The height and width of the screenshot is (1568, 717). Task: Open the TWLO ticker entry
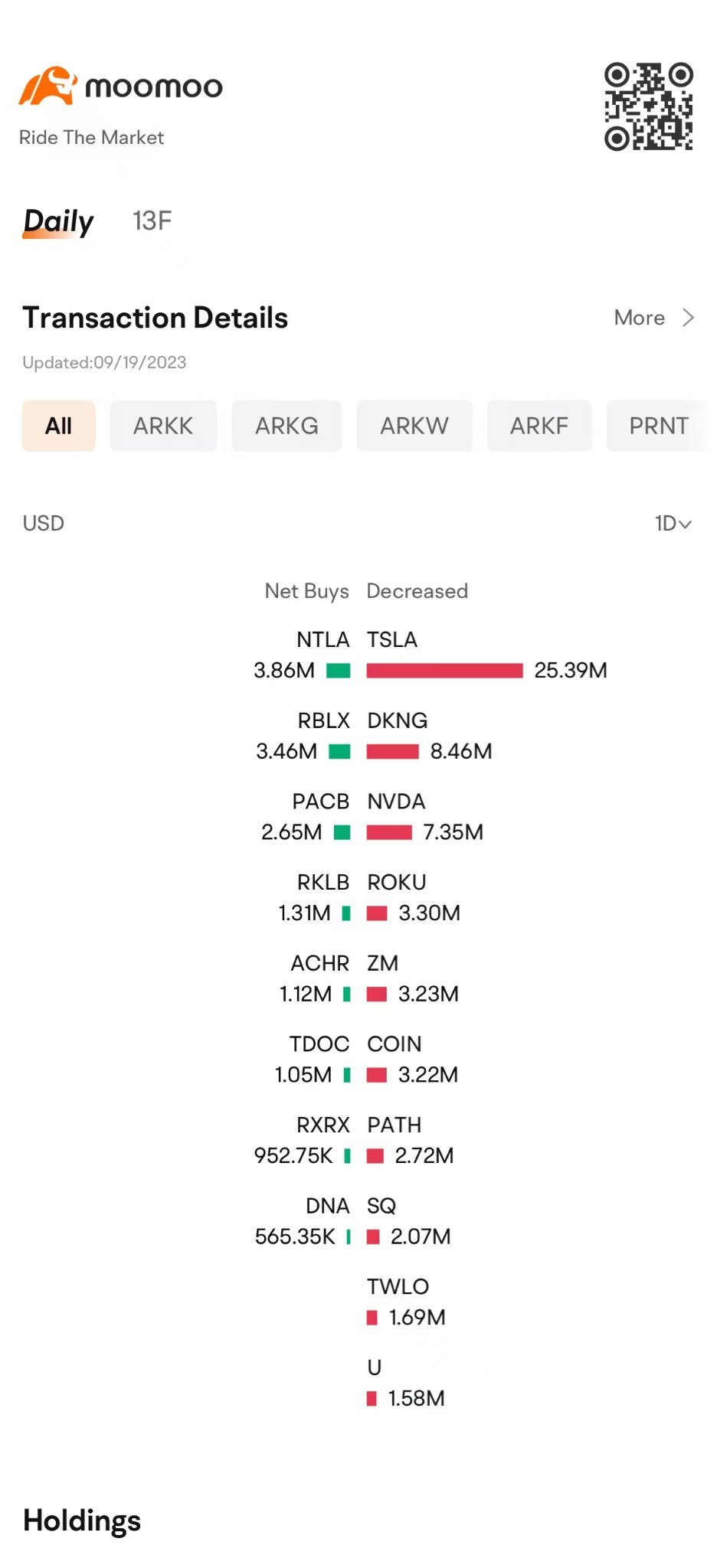click(398, 1287)
